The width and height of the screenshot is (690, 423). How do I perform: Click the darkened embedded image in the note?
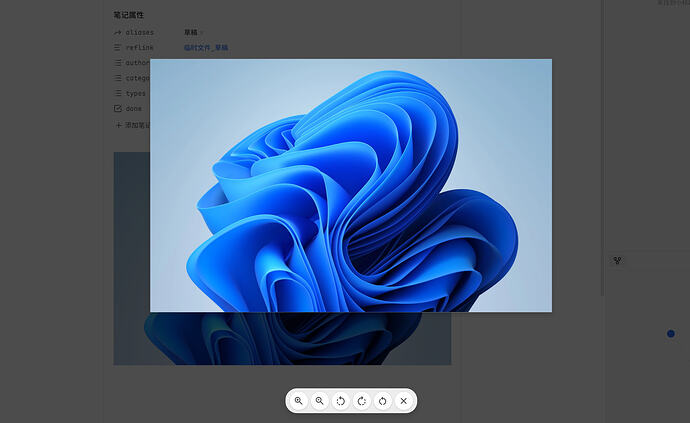pos(282,338)
